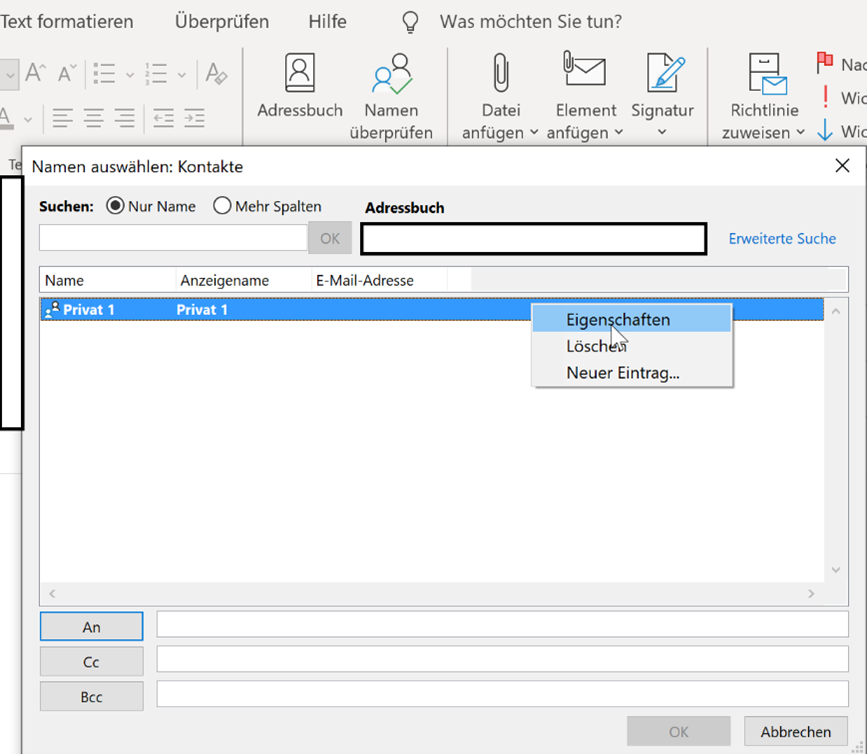Screen dimensions: 867x754
Task: Click the red flag follow-up icon
Action: [x=825, y=64]
